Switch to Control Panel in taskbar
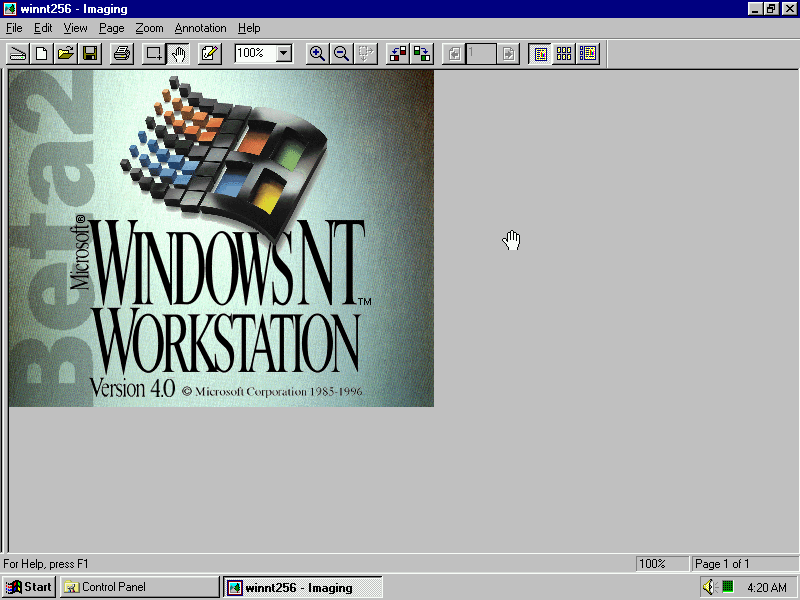 tap(139, 587)
